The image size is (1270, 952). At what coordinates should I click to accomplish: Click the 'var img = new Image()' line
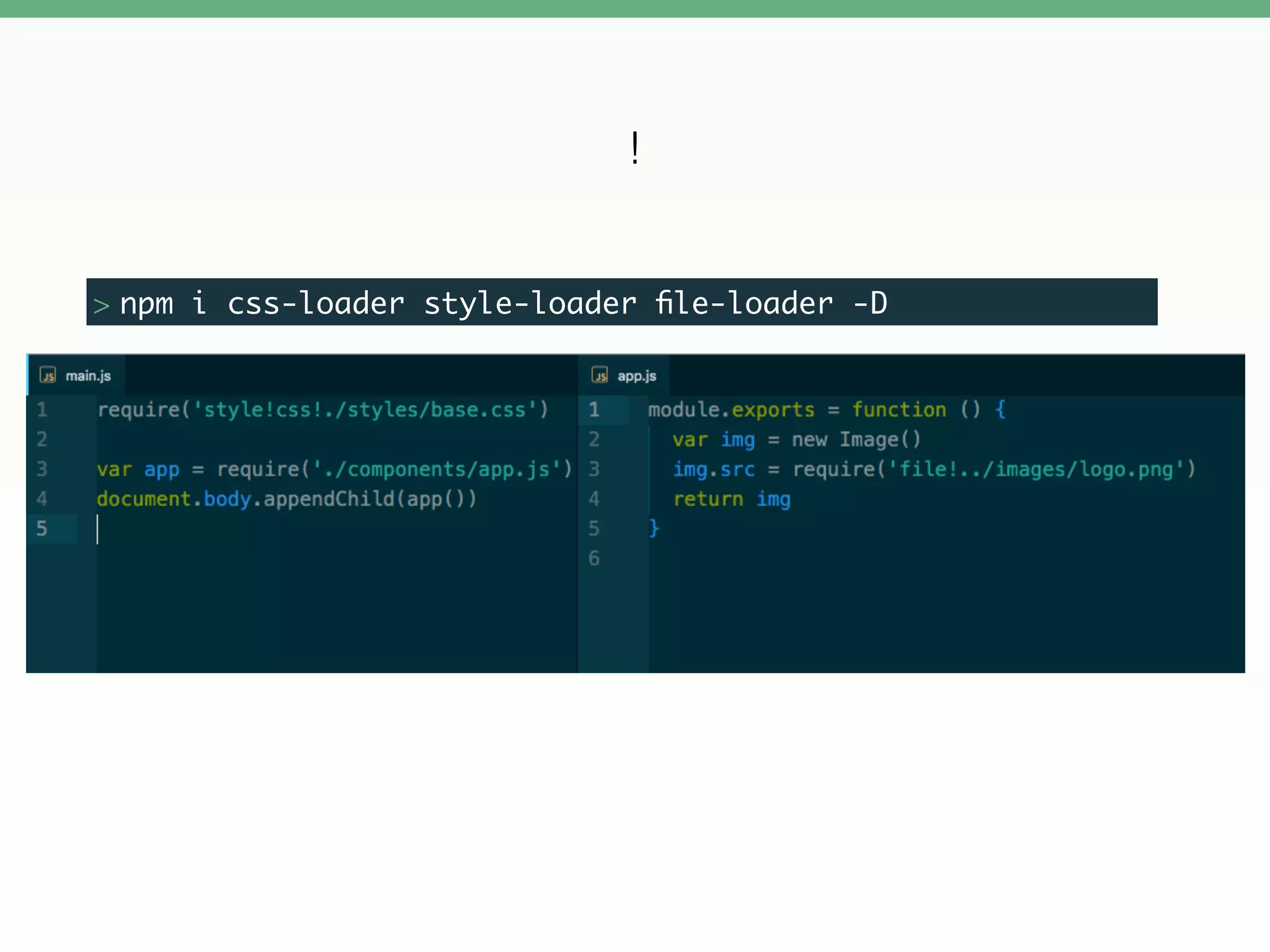tap(797, 439)
